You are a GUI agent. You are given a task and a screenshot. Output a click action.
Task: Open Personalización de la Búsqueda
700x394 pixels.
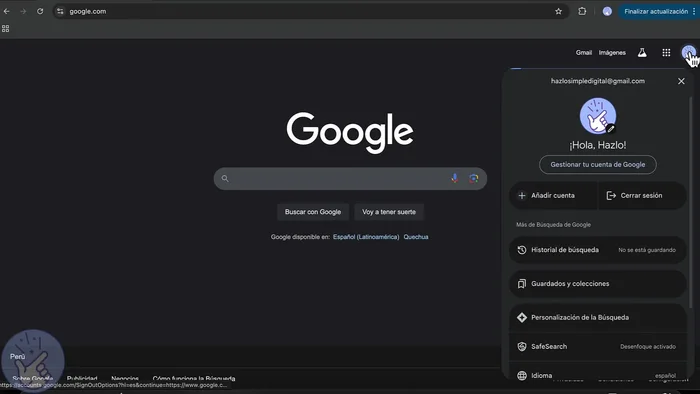(597, 318)
